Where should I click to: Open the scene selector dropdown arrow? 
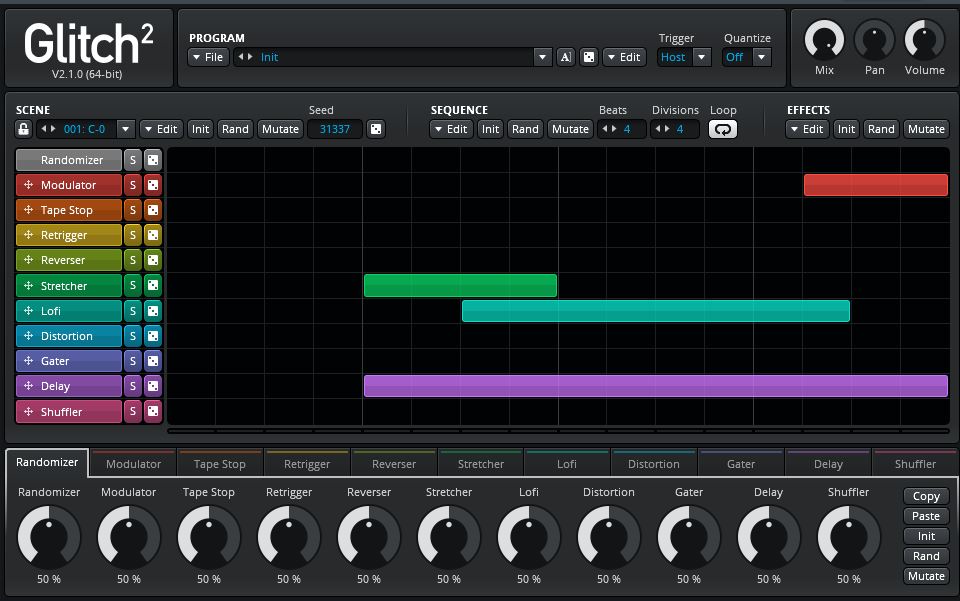click(x=126, y=129)
